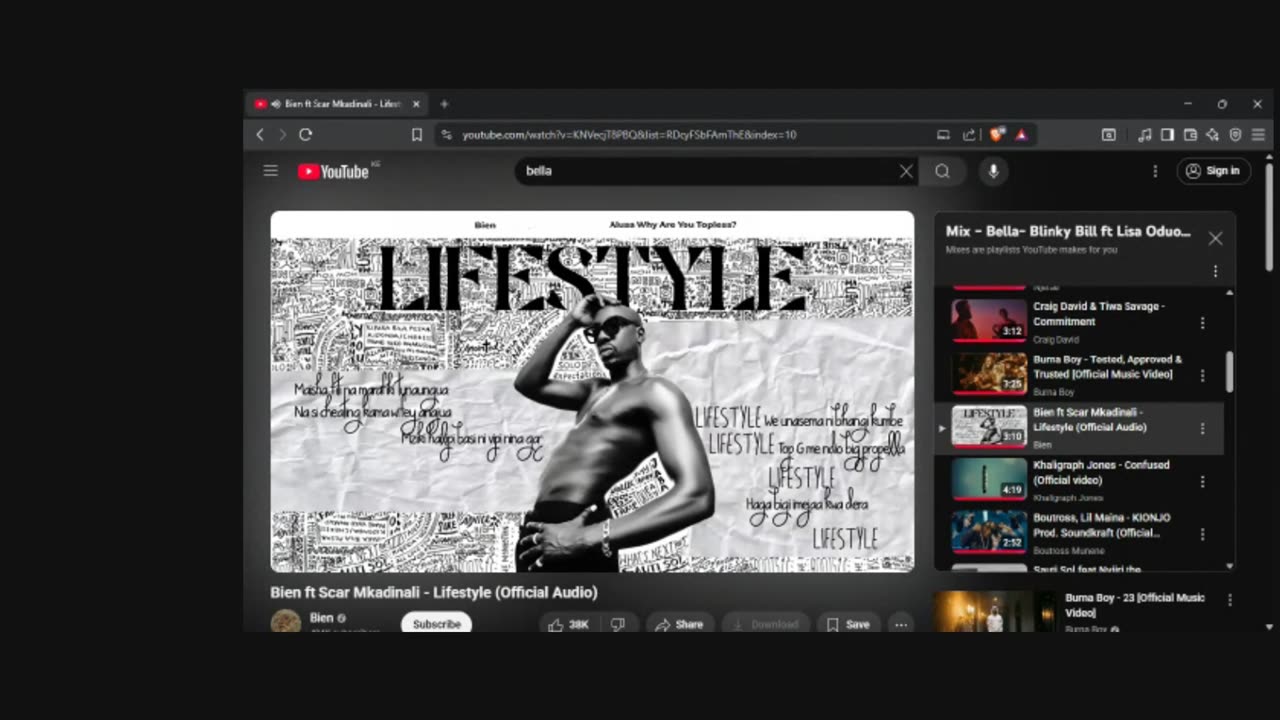Select the Bien ft Scar Mkadinali browser tab
Screen dimensions: 1280x720
pos(338,104)
